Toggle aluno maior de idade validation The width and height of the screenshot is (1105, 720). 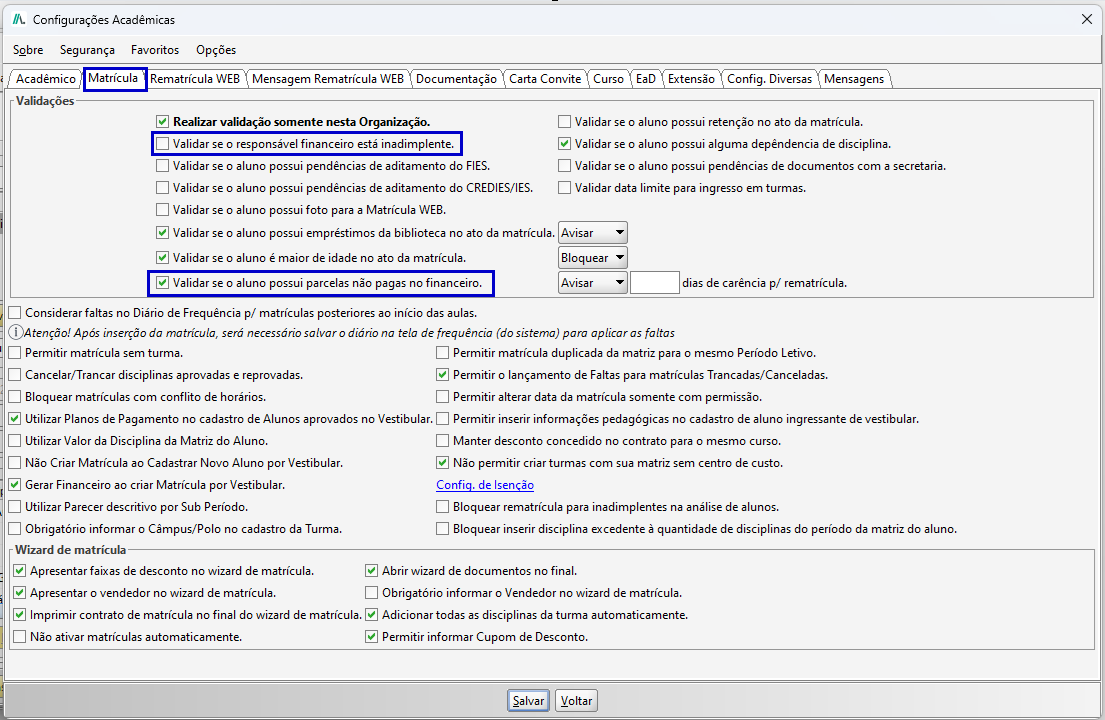click(x=162, y=258)
